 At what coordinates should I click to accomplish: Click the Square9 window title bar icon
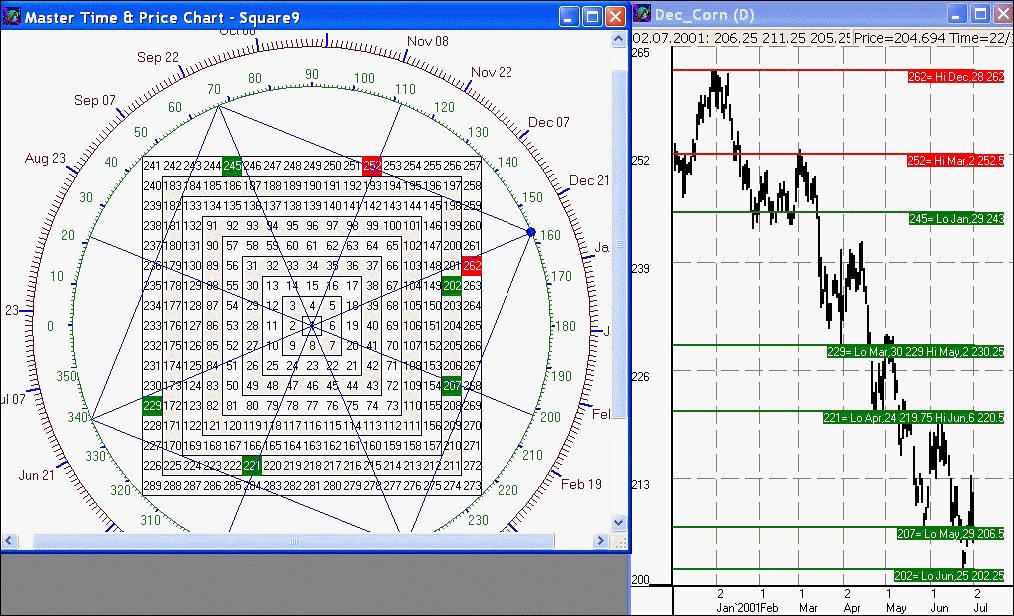(12, 16)
